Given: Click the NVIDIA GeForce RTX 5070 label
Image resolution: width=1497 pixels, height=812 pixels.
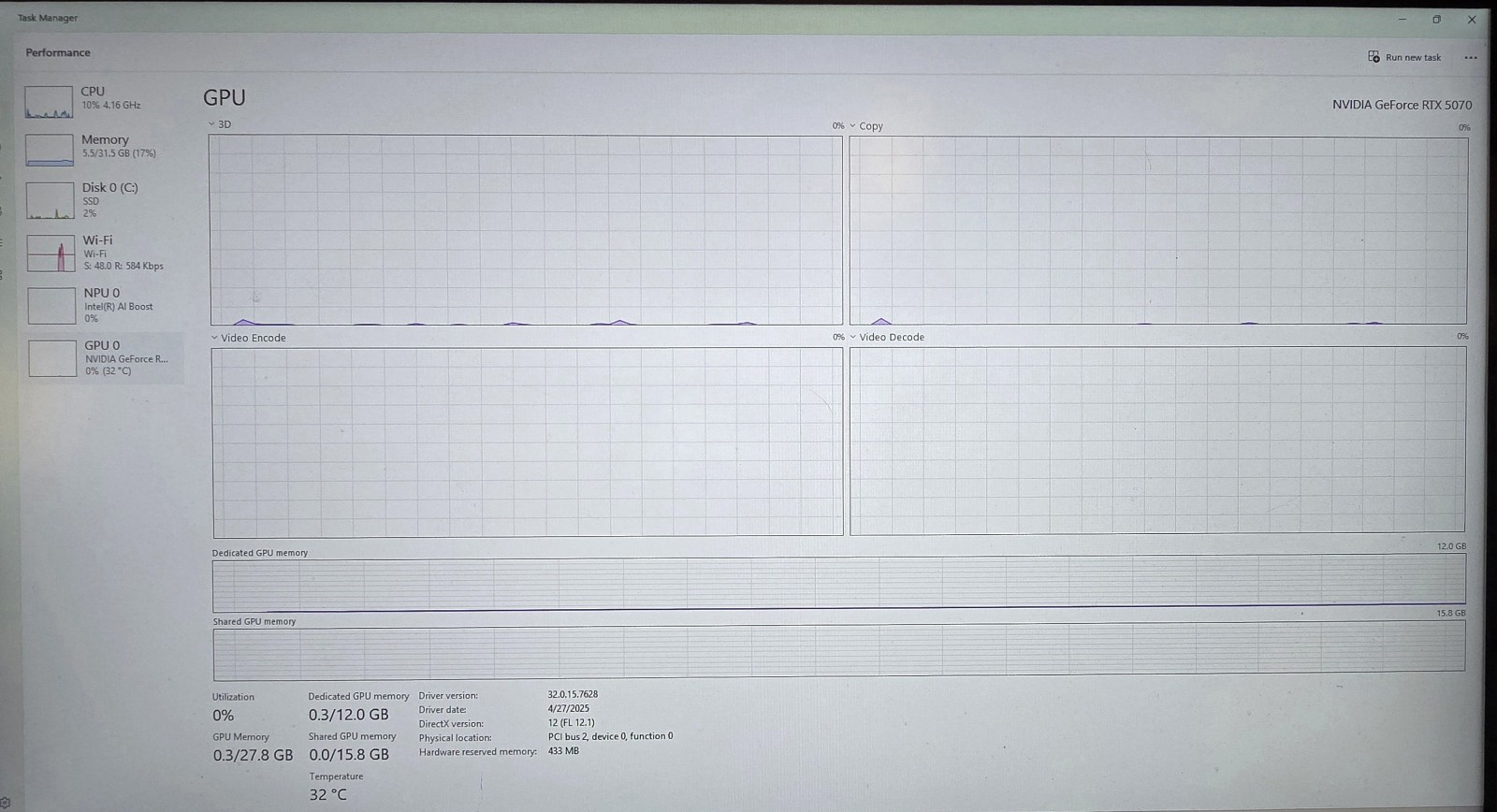Looking at the screenshot, I should 1402,105.
